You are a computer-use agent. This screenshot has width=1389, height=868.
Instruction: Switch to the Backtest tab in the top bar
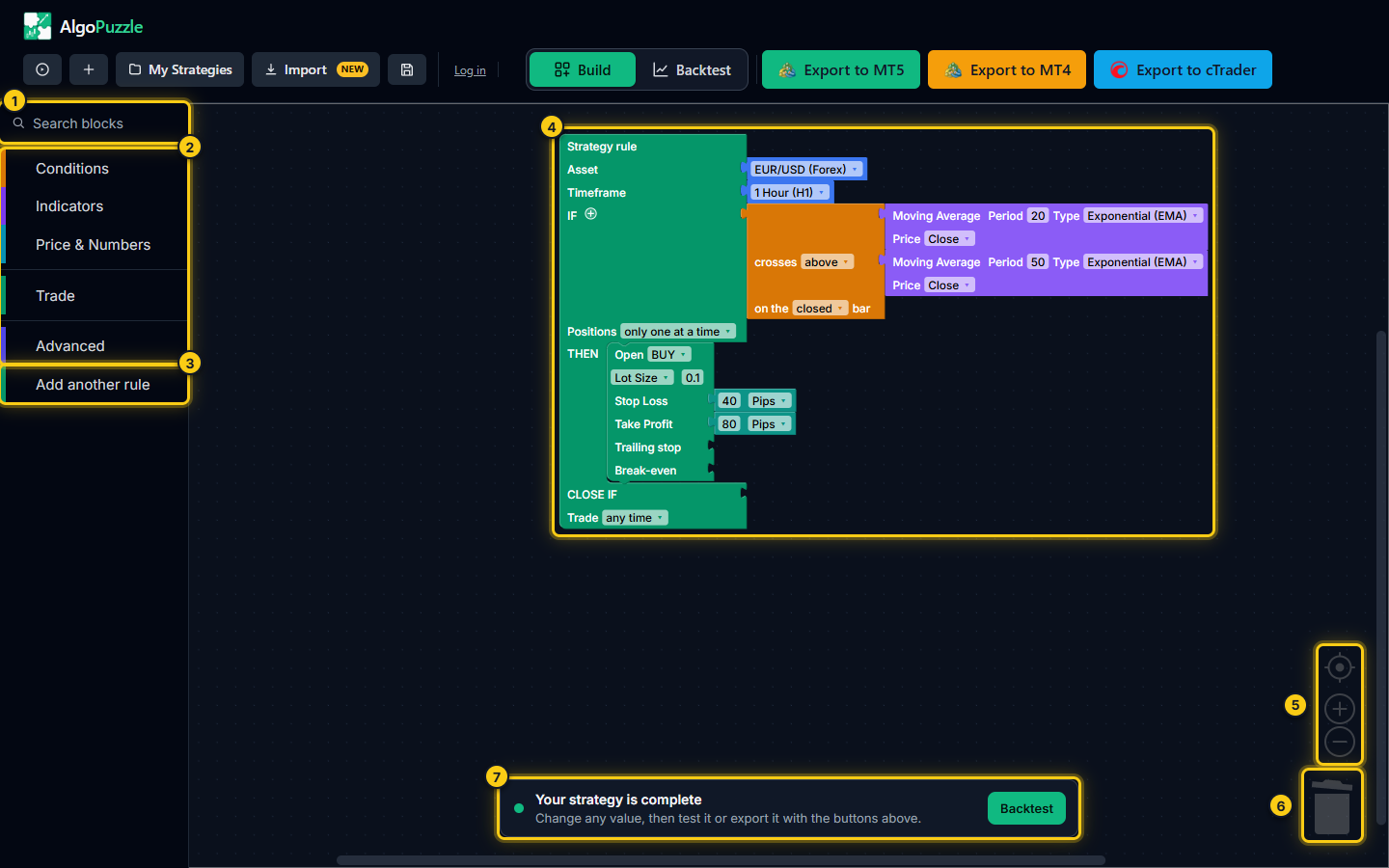click(692, 69)
